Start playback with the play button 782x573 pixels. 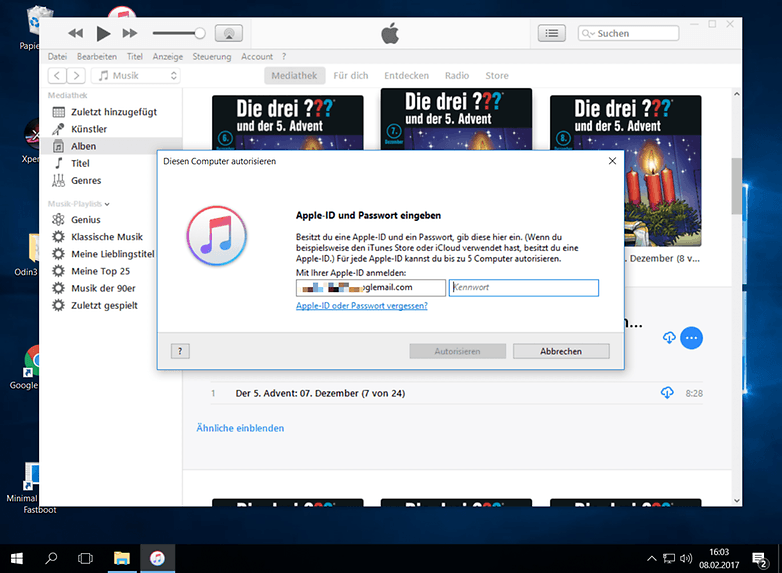coord(103,33)
